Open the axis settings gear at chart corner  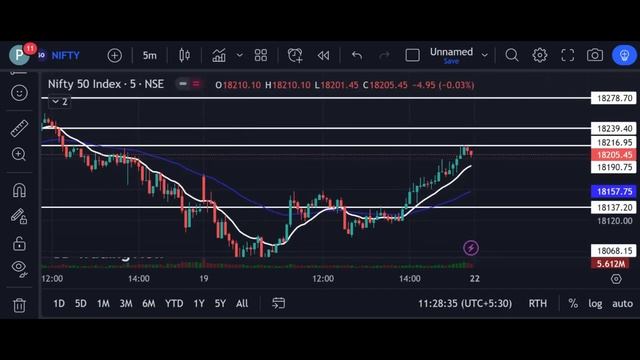coord(616,279)
